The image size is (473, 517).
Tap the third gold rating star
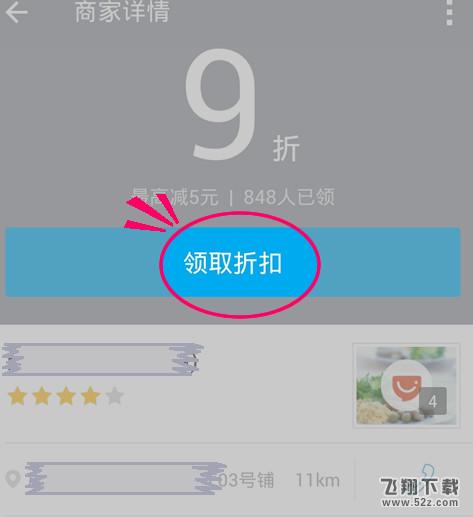point(66,396)
